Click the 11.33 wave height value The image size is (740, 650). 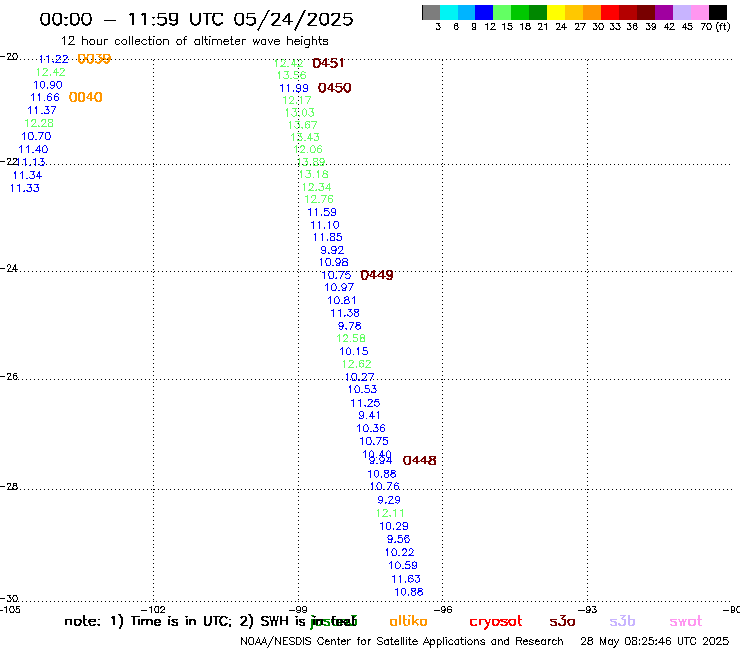(25, 188)
